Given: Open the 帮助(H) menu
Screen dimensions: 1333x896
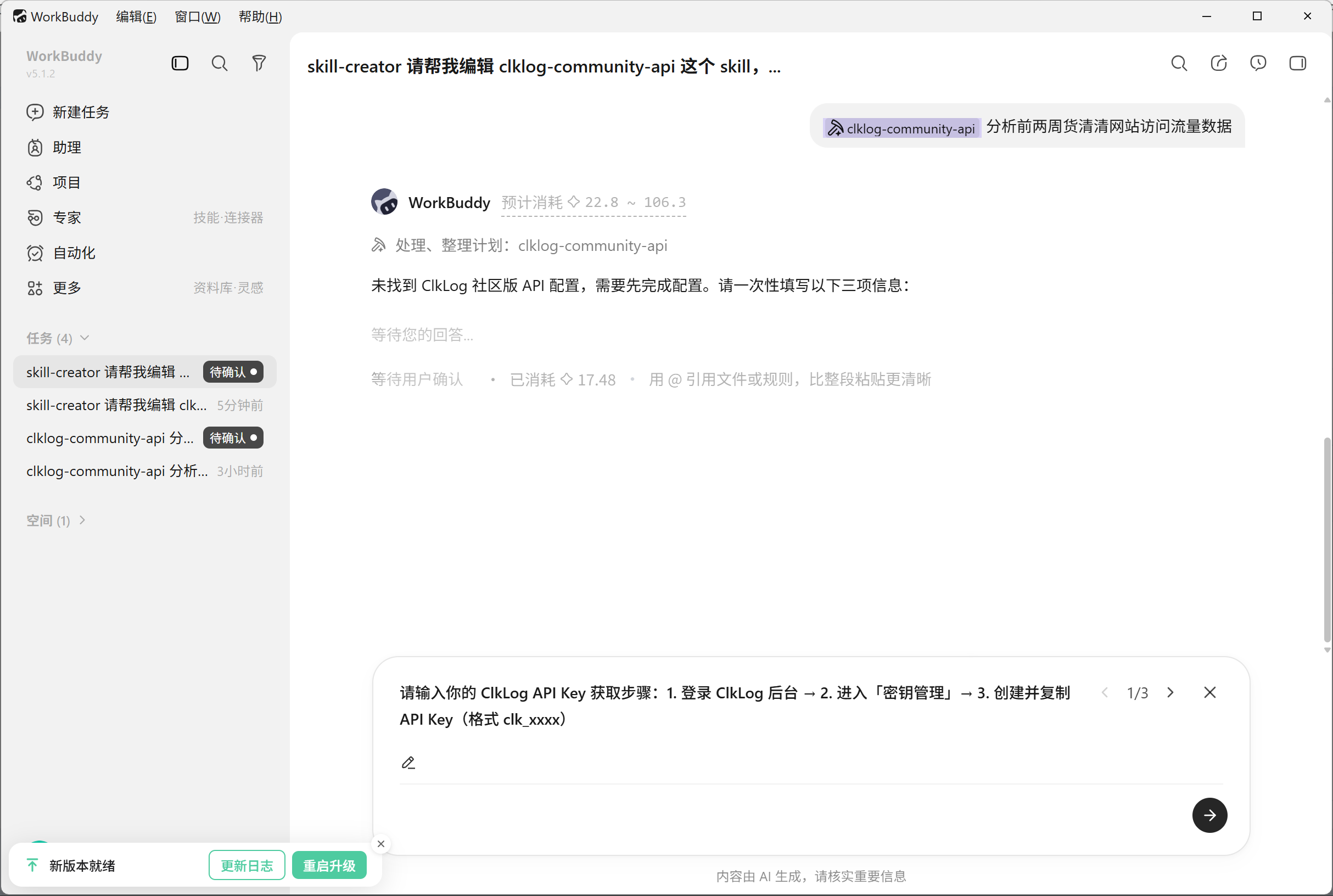Looking at the screenshot, I should [x=260, y=16].
